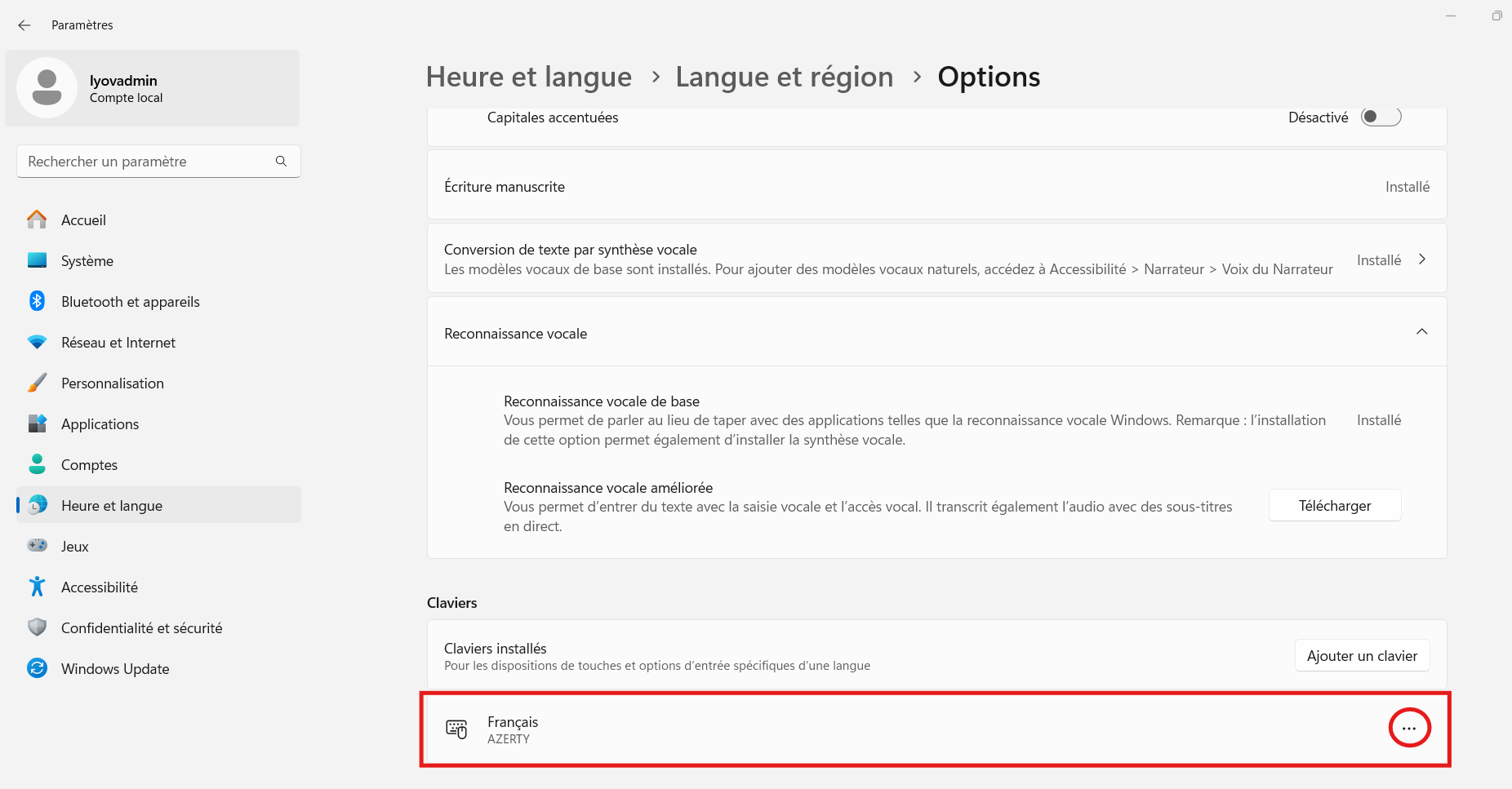Open Bluetooth et appareils icon
Screen dimensions: 1512x789
point(37,301)
